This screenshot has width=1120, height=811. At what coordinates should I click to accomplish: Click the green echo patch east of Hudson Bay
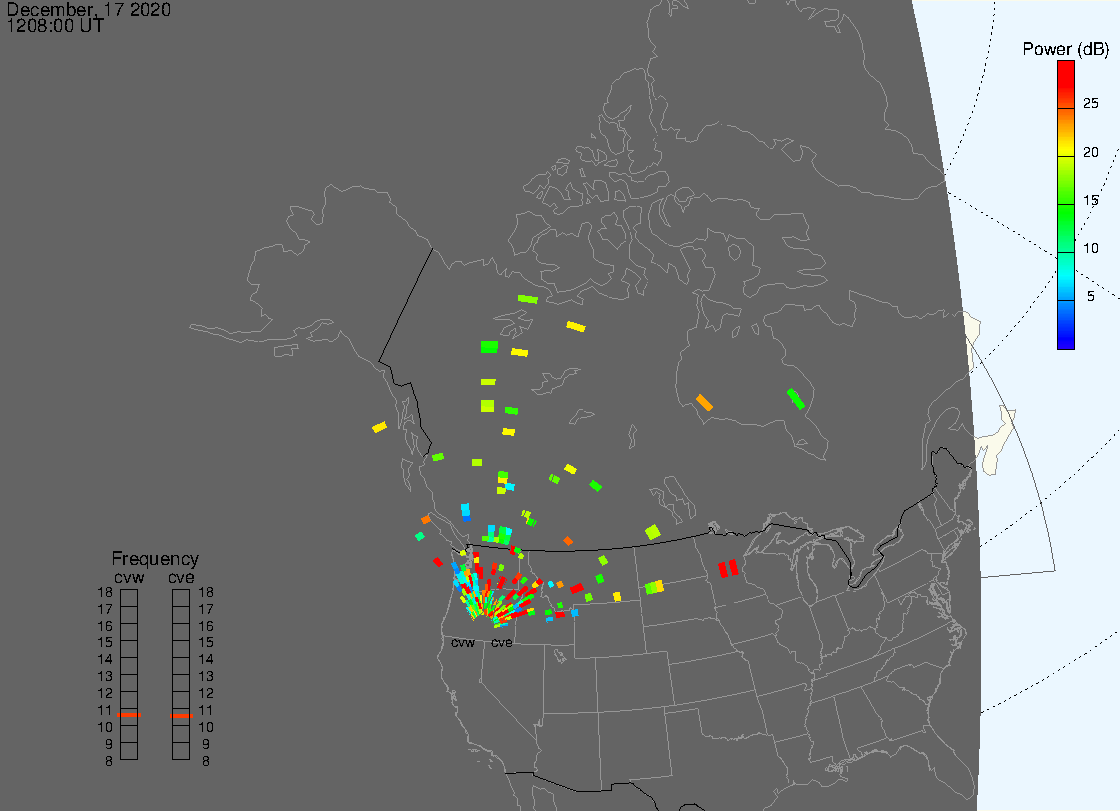(796, 399)
